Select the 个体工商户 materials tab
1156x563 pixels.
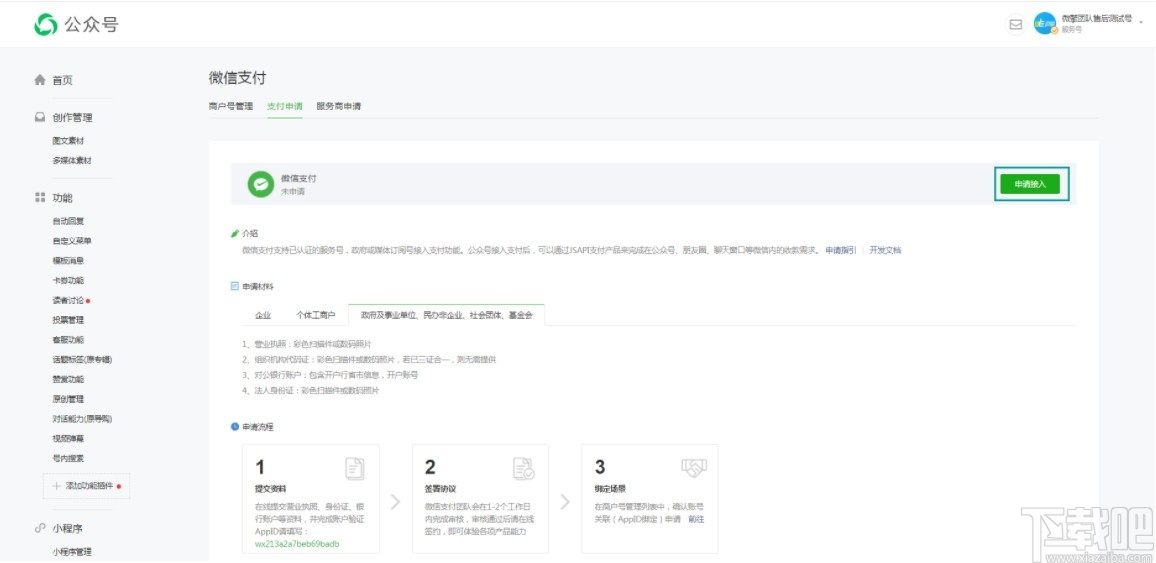point(316,315)
